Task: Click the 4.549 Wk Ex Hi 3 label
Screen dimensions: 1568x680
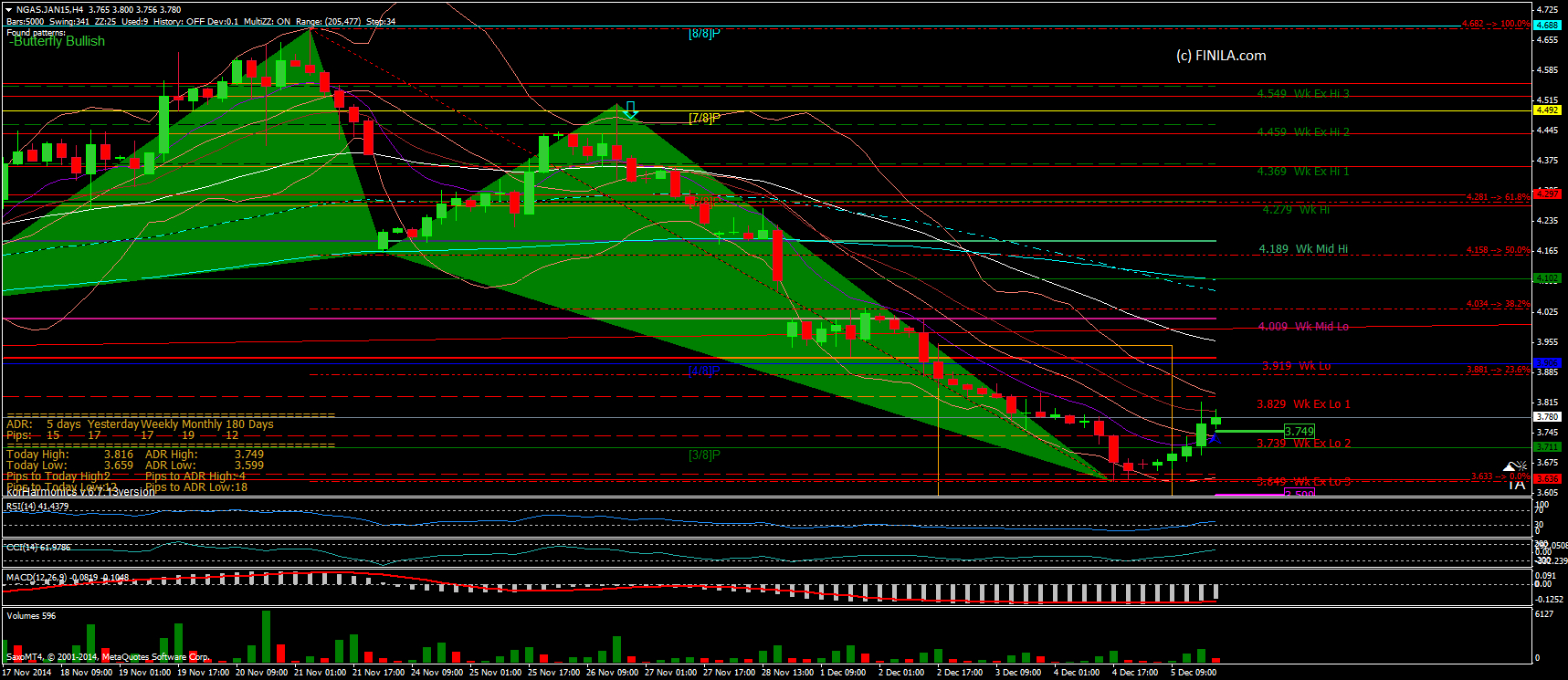Action: (x=1303, y=94)
